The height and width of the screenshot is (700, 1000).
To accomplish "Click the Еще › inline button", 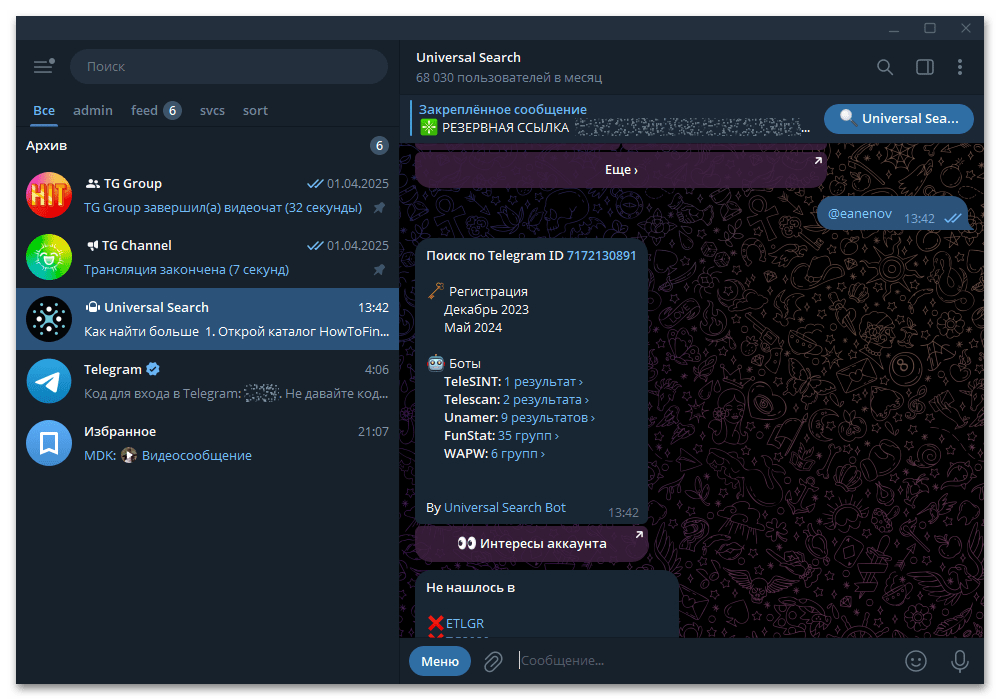I will click(621, 170).
